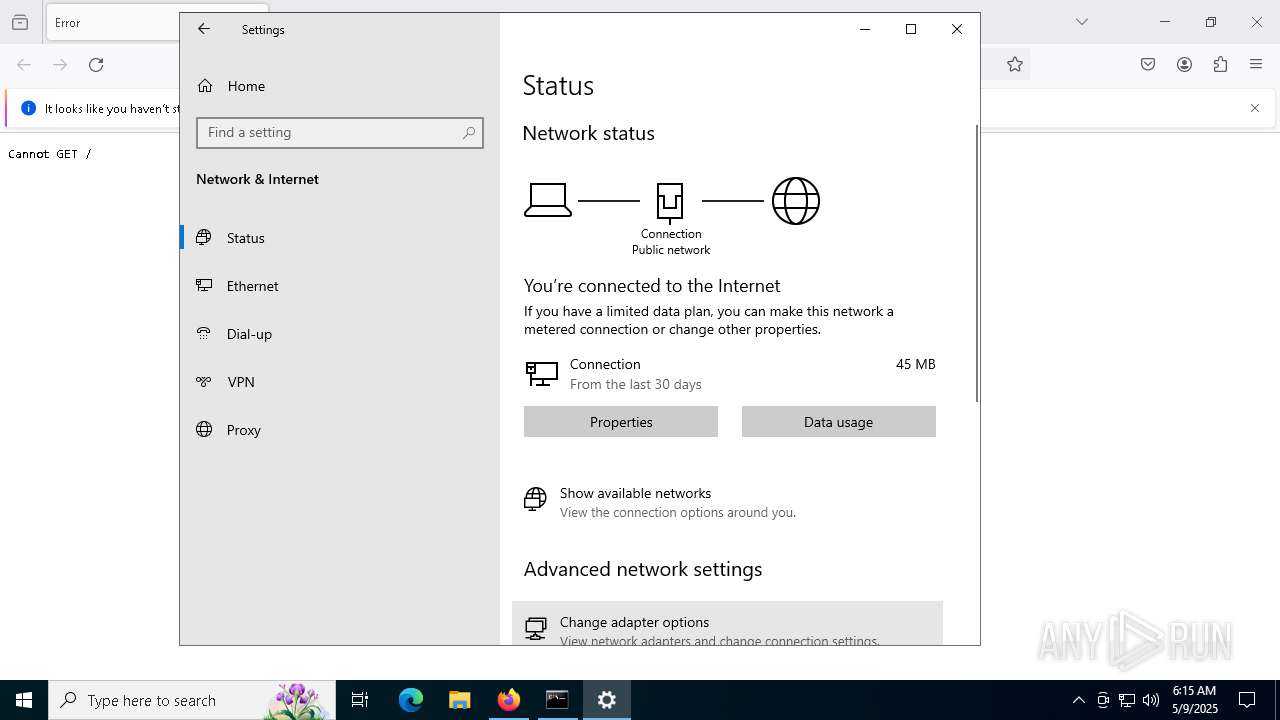Click the Settings window vertical scrollbar
This screenshot has height=720, width=1280.
coord(976,264)
